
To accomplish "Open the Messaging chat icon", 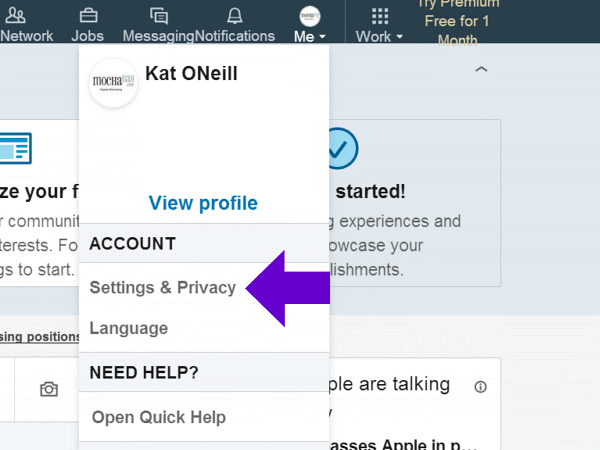I will (158, 15).
